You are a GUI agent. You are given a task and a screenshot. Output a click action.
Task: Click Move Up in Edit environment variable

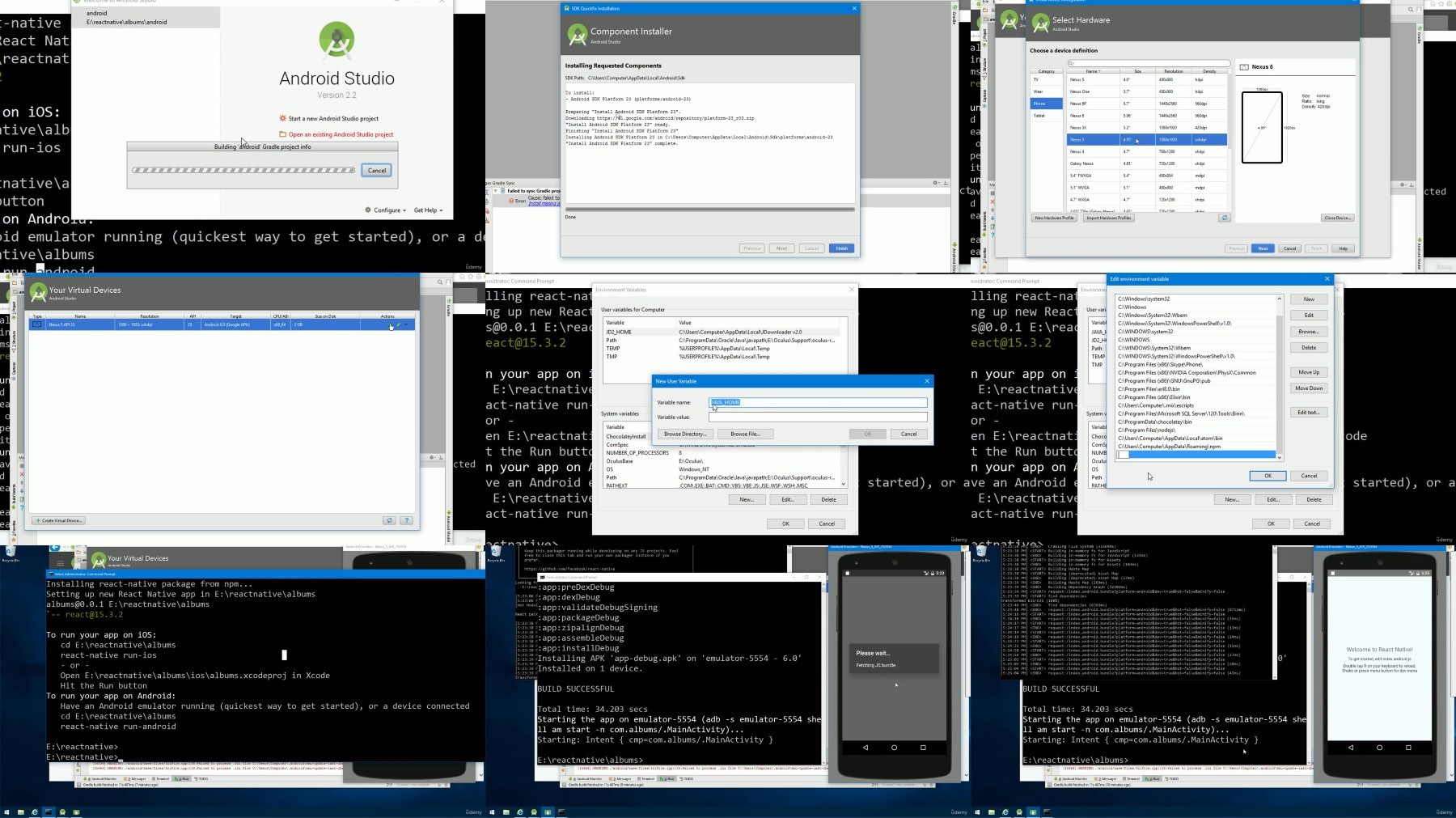(x=1309, y=372)
